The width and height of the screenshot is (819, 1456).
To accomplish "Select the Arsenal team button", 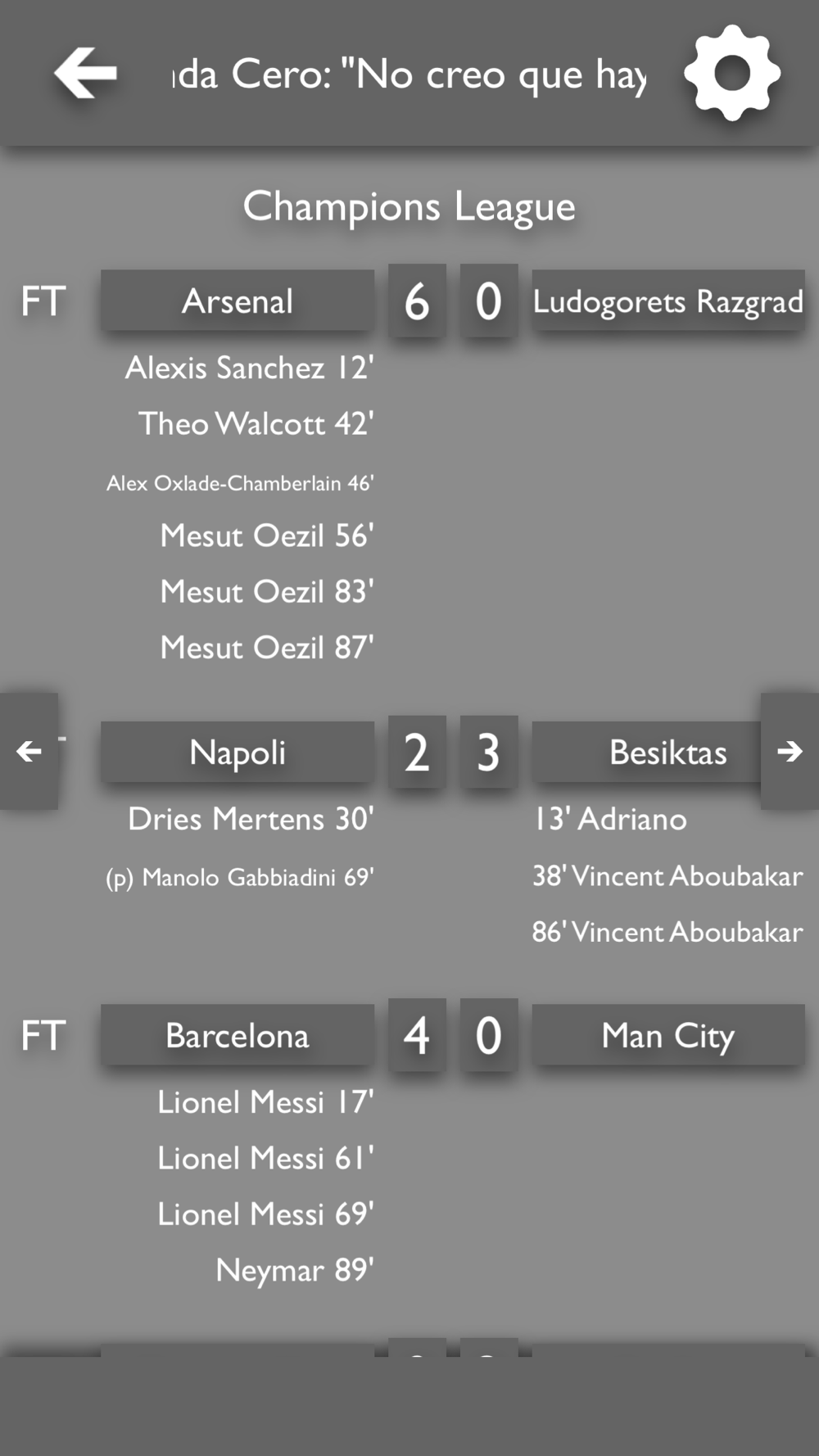I will (x=238, y=301).
